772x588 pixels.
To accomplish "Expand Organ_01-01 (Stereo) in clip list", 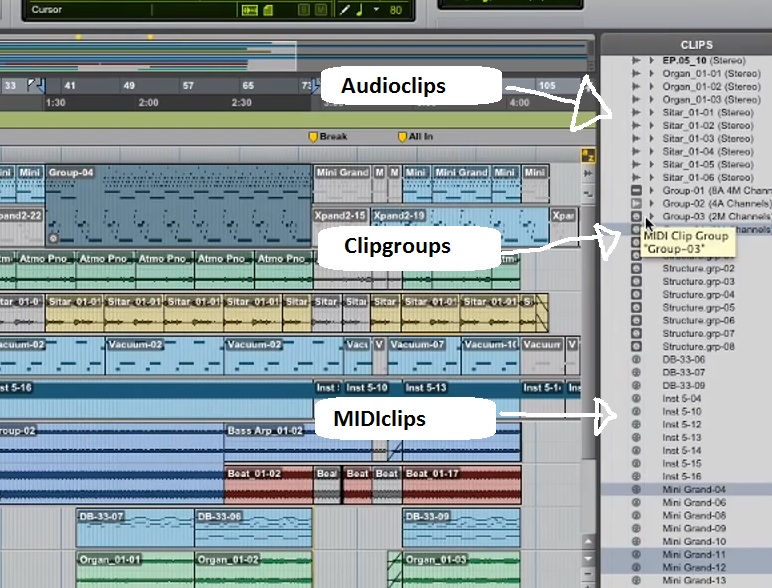I will [651, 74].
